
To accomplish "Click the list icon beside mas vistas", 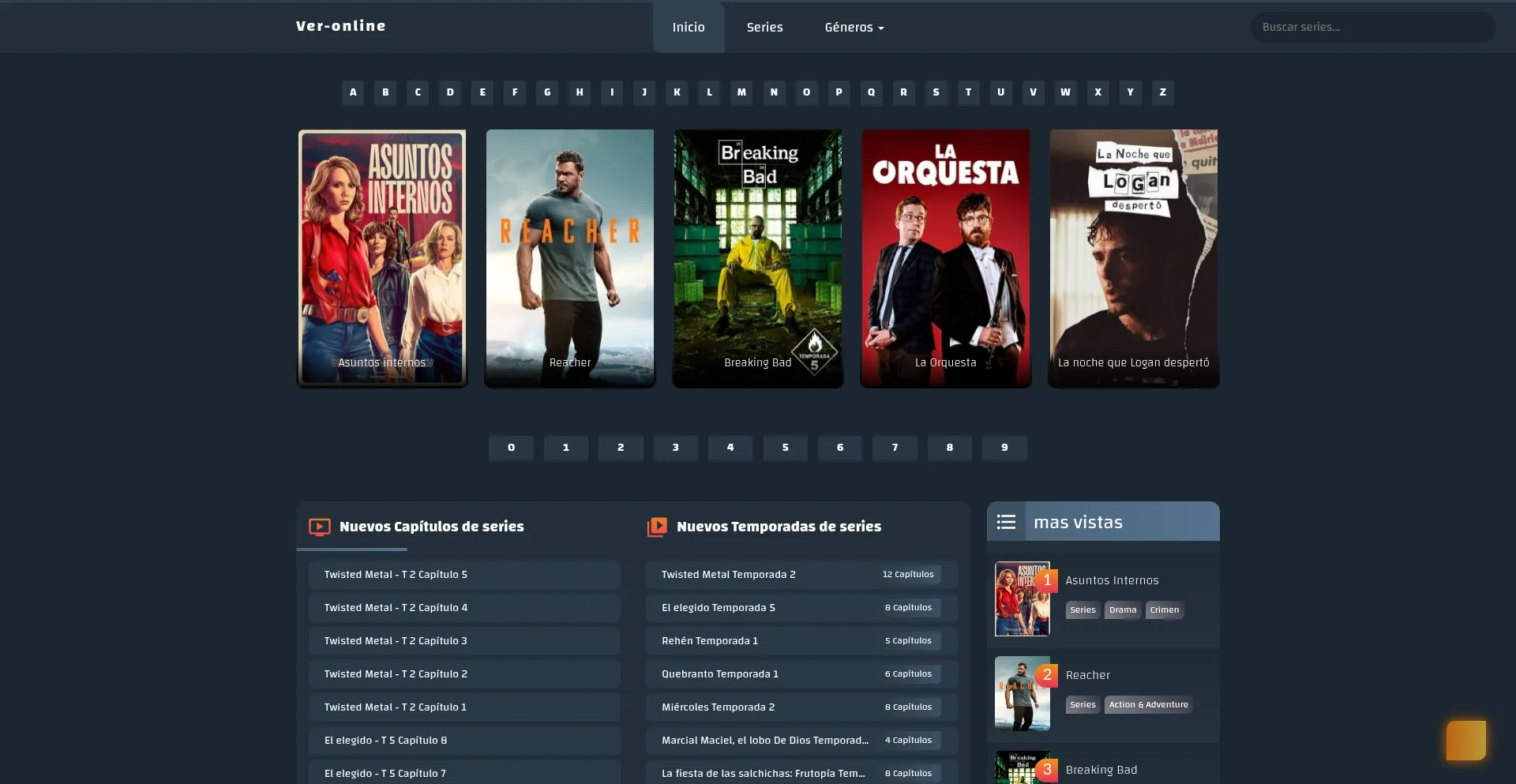I will tap(1006, 522).
